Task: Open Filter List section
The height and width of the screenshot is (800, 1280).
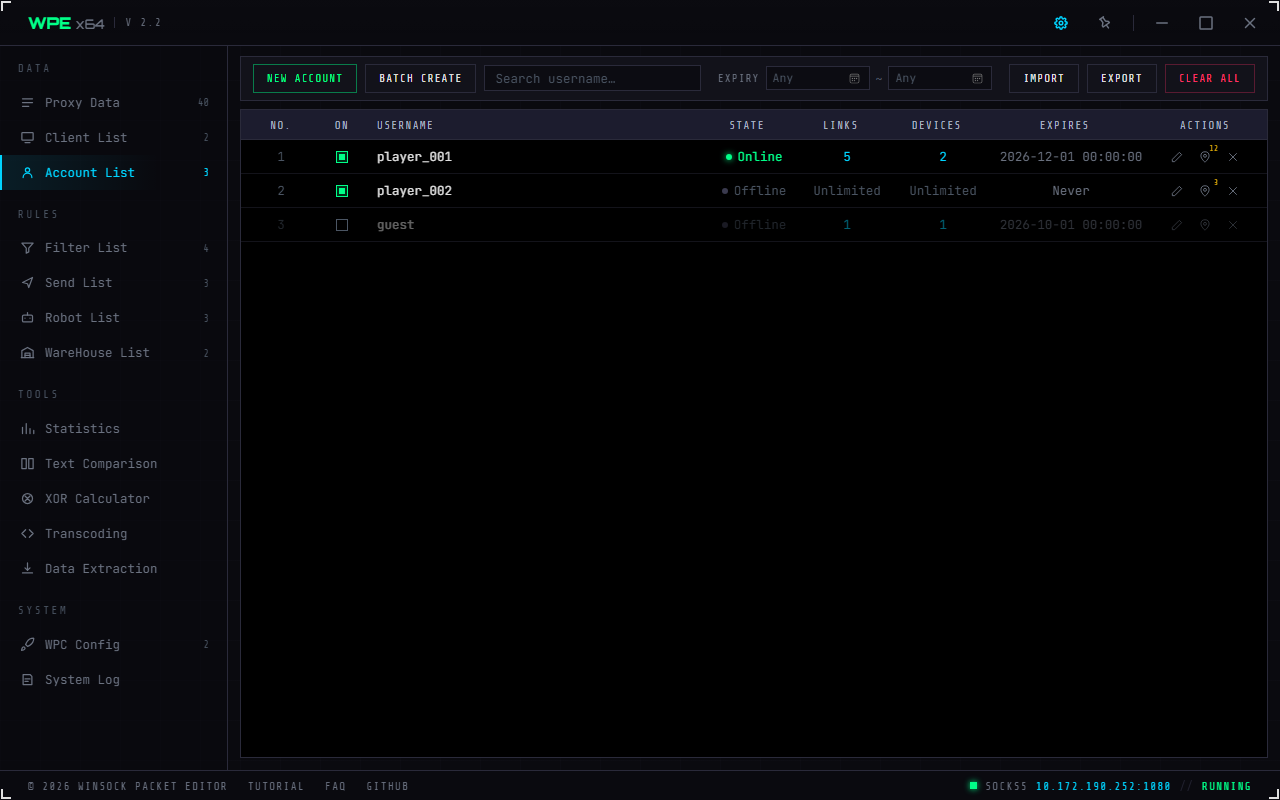Action: tap(114, 248)
